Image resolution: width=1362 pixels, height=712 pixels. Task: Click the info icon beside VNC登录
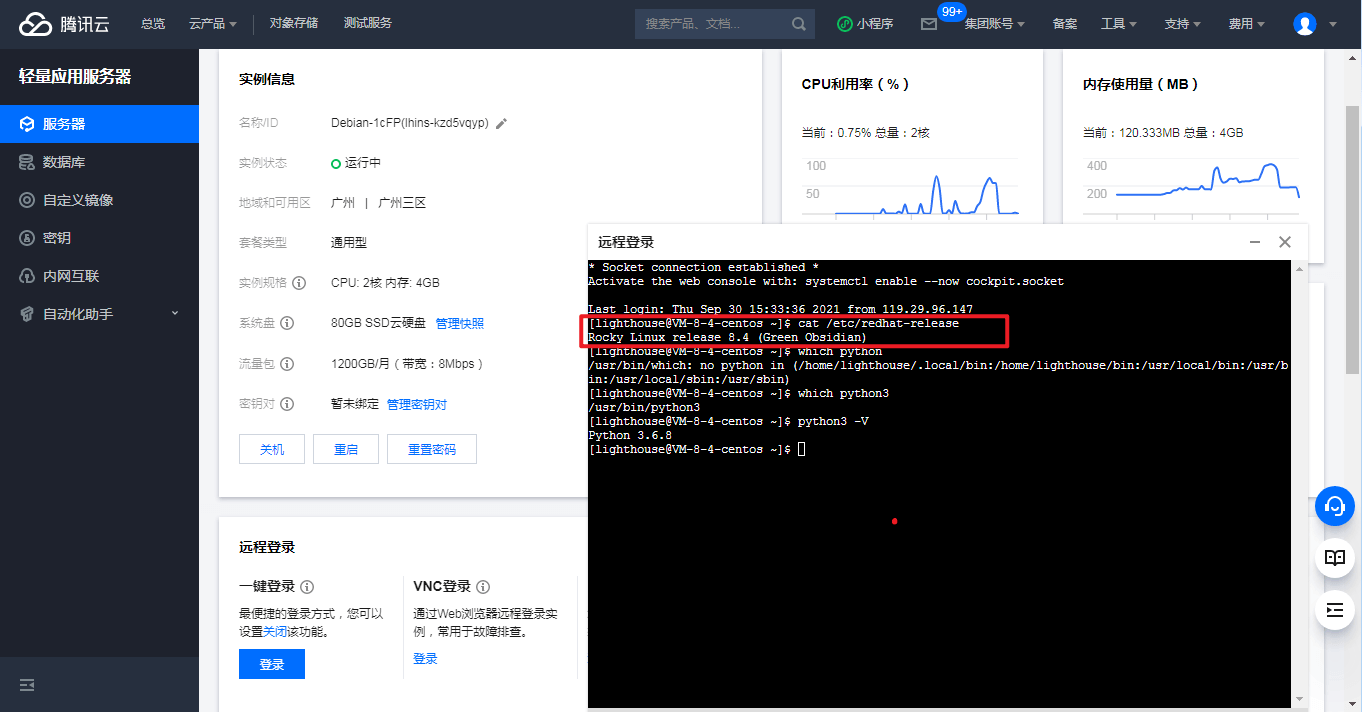(483, 587)
